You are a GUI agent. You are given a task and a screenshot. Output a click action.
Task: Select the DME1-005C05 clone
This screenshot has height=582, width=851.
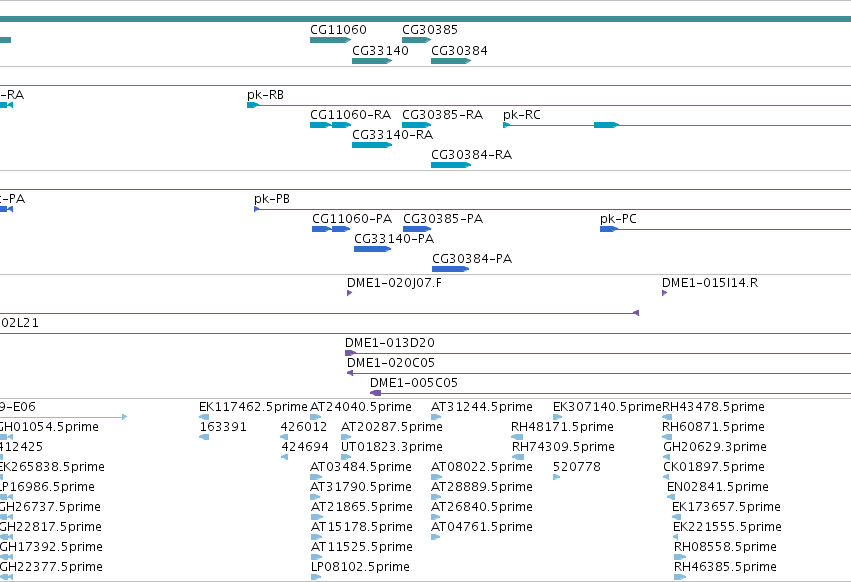pyautogui.click(x=610, y=394)
